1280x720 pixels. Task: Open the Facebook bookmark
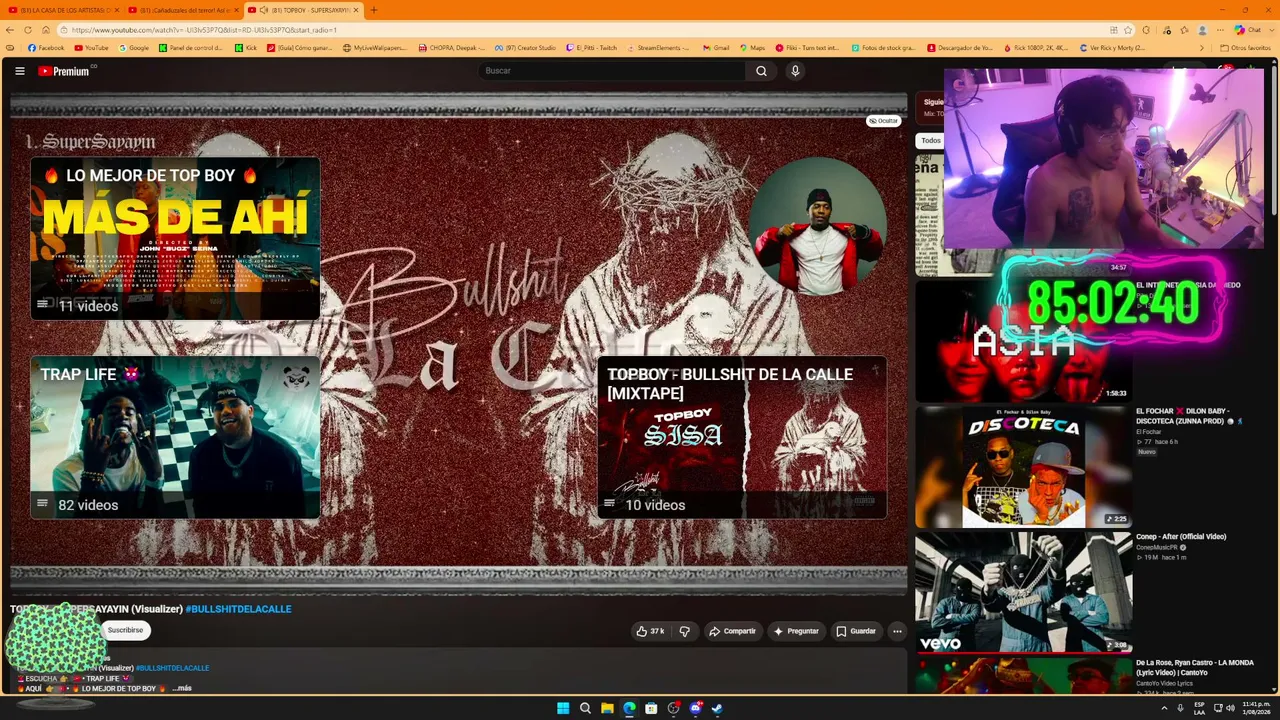46,48
